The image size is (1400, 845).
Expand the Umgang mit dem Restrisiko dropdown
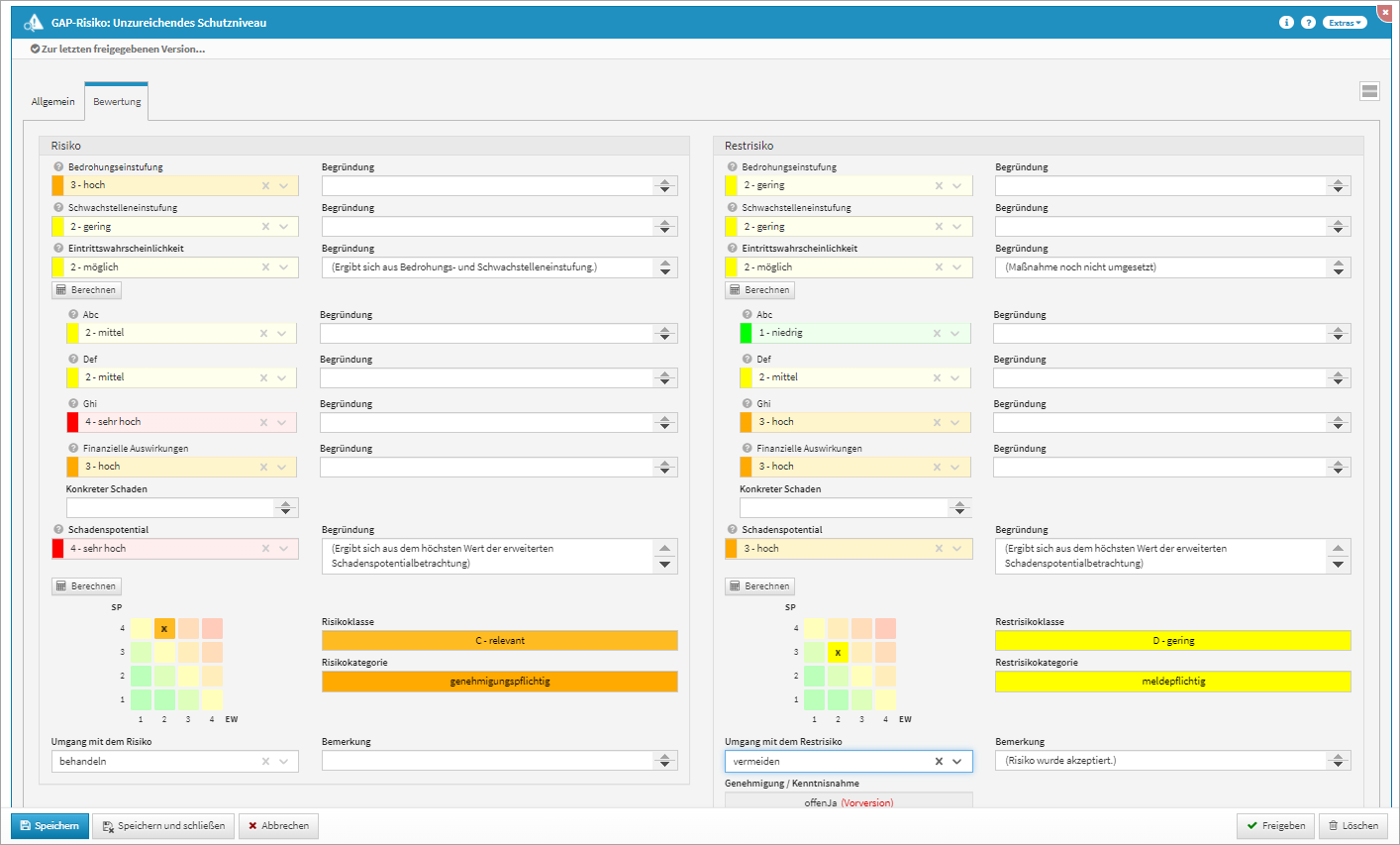[x=957, y=762]
